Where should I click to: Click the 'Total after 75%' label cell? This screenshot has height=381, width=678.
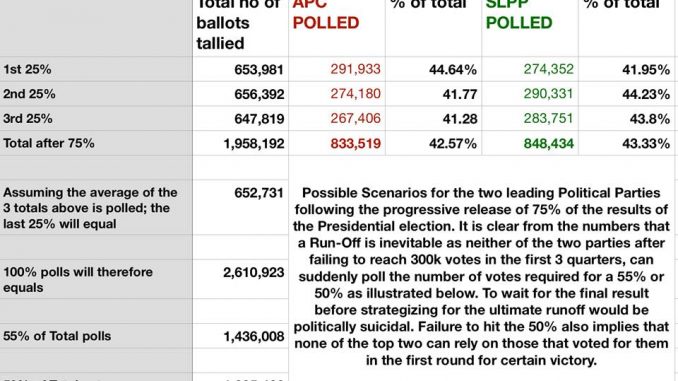(x=96, y=143)
